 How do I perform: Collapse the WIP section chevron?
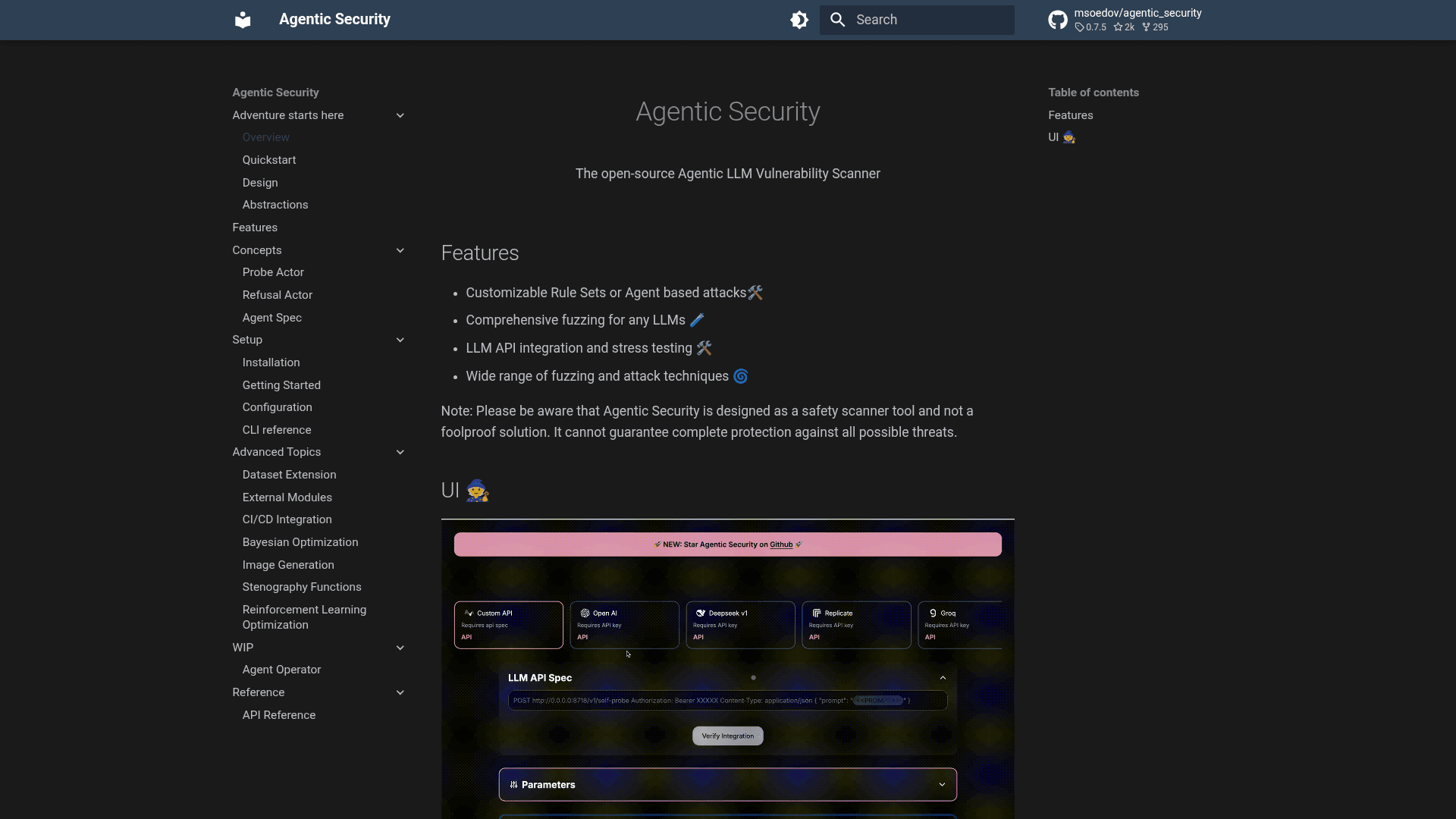point(400,648)
